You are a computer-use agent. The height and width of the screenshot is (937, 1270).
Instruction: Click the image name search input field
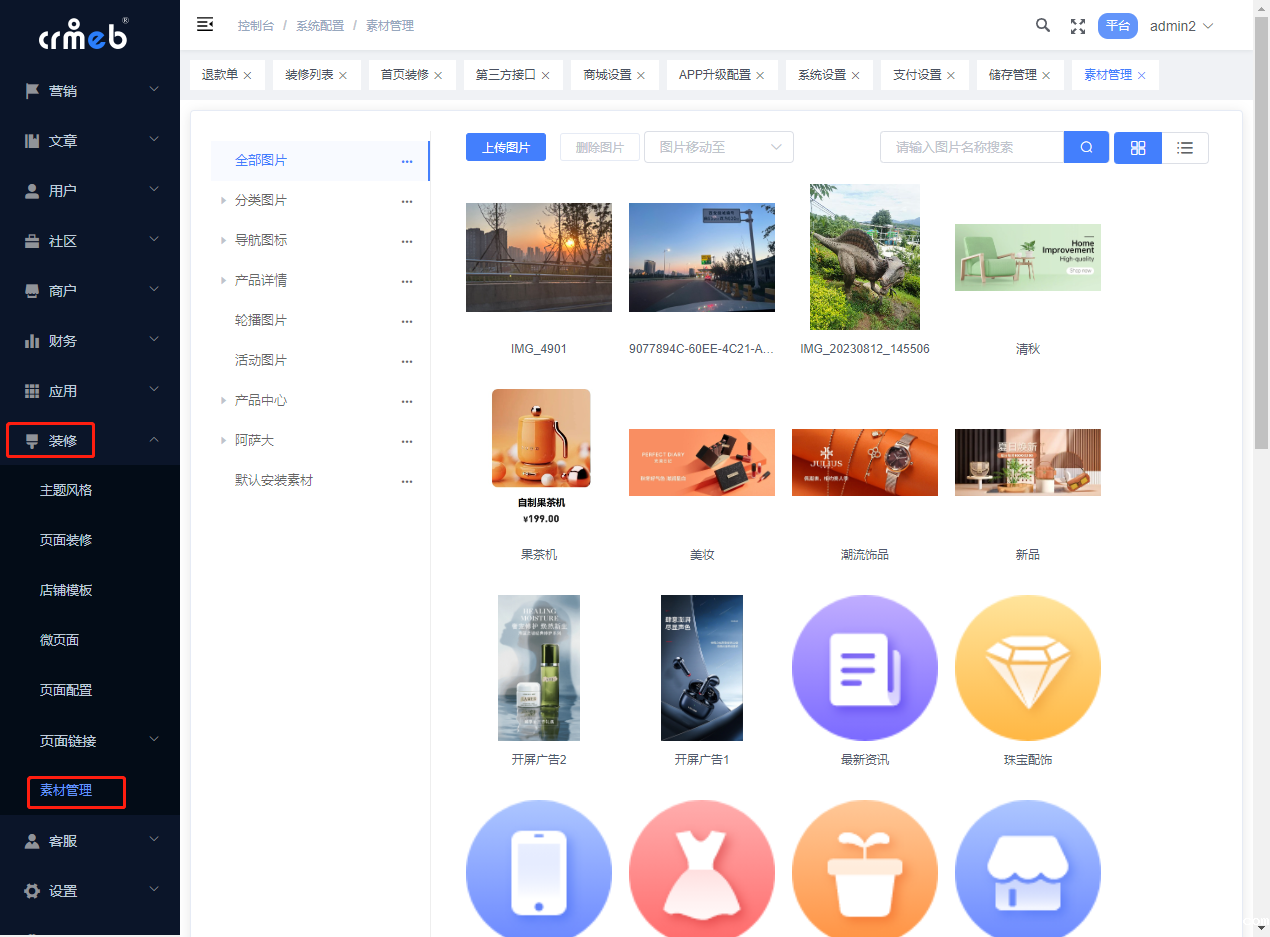pyautogui.click(x=971, y=147)
